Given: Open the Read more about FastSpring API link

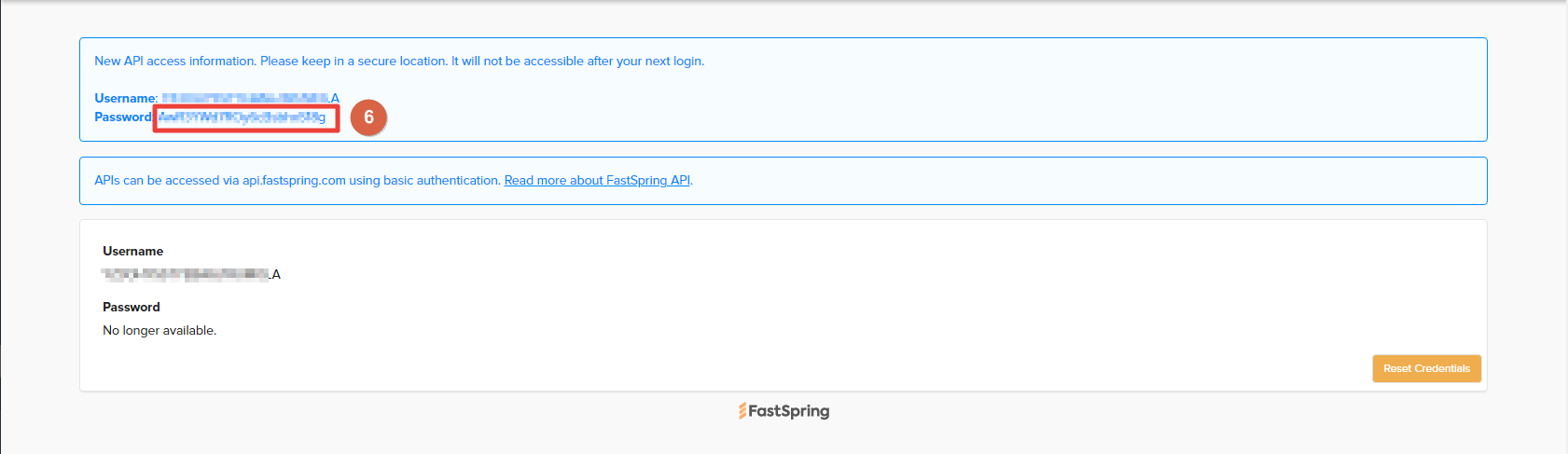Looking at the screenshot, I should pyautogui.click(x=597, y=180).
